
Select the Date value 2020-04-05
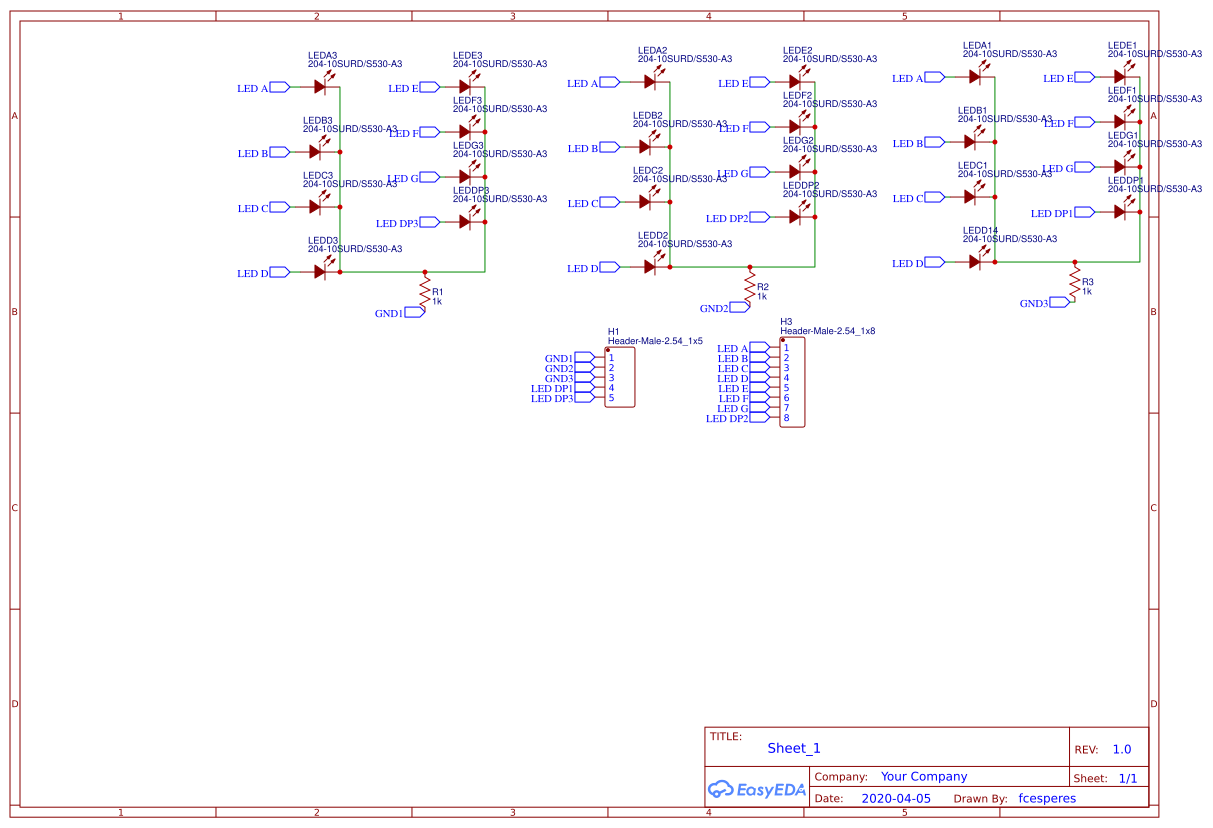895,797
